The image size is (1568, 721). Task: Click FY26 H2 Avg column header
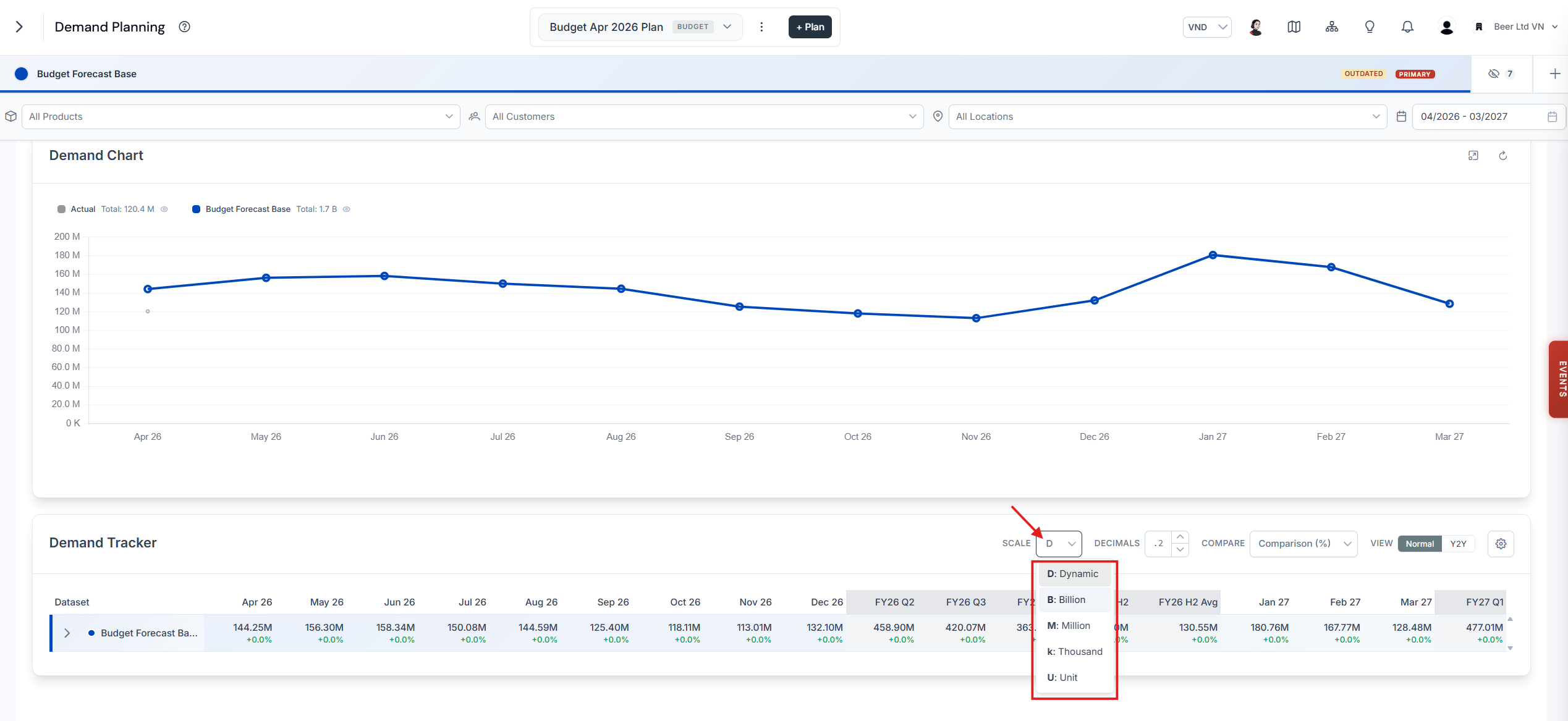tap(1188, 602)
